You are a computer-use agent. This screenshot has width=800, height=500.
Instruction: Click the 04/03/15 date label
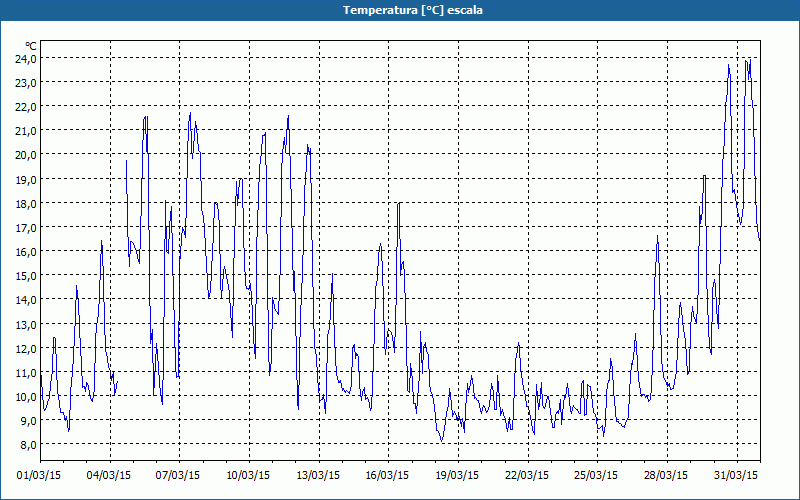pyautogui.click(x=109, y=476)
